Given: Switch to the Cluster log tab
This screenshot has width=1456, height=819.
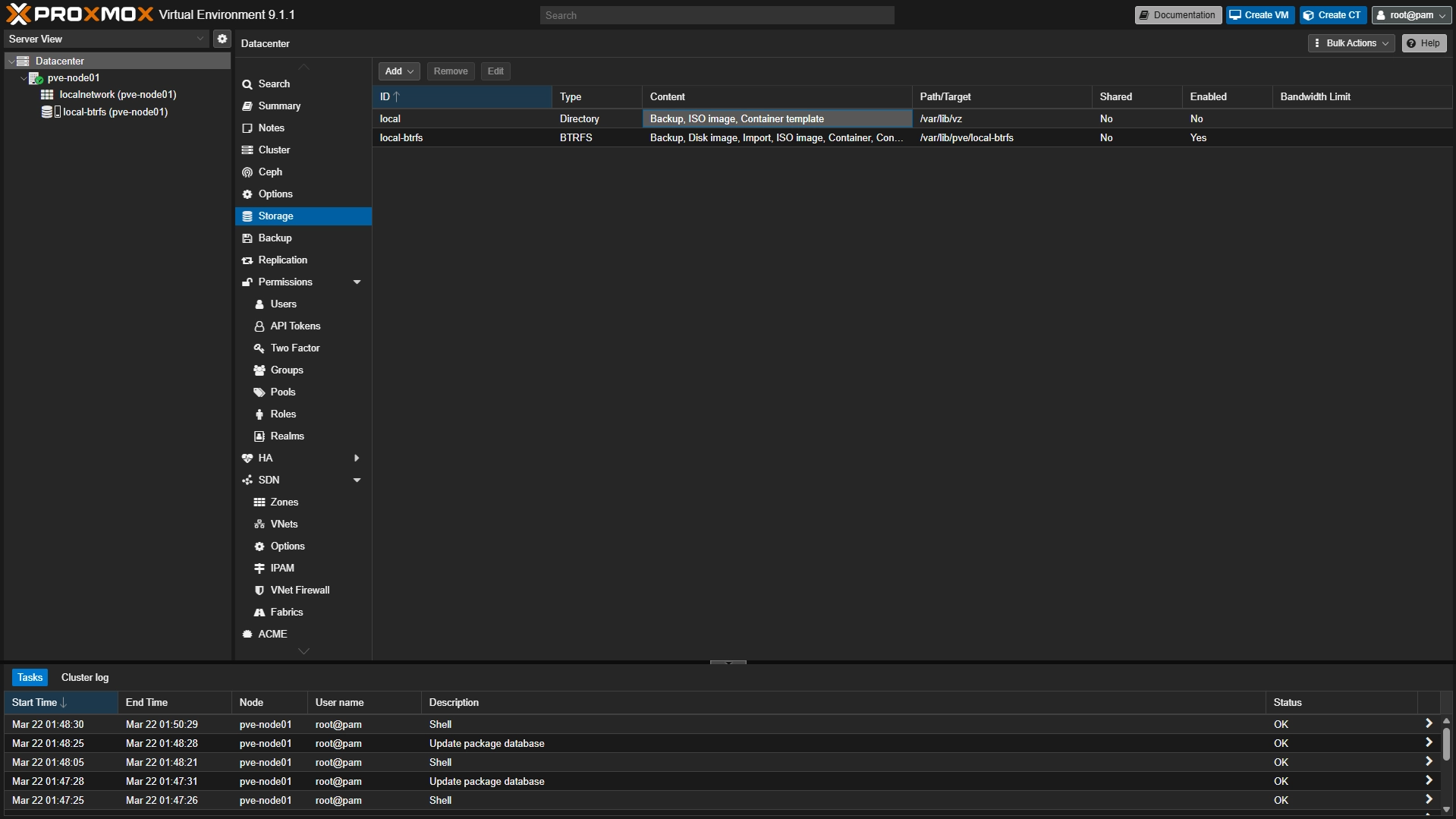Looking at the screenshot, I should pos(85,677).
